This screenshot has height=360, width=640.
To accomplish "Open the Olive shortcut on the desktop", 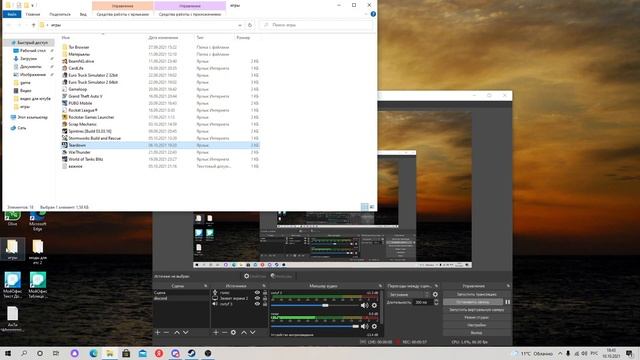I will (x=12, y=218).
